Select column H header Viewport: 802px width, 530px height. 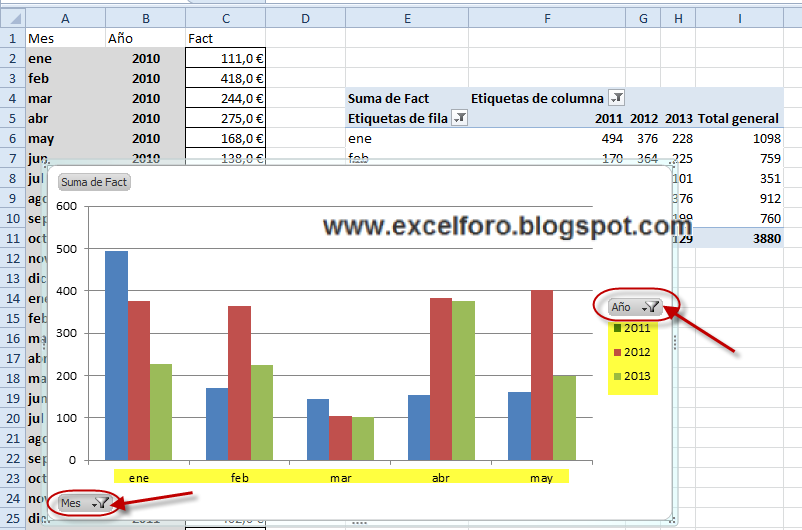[x=678, y=18]
